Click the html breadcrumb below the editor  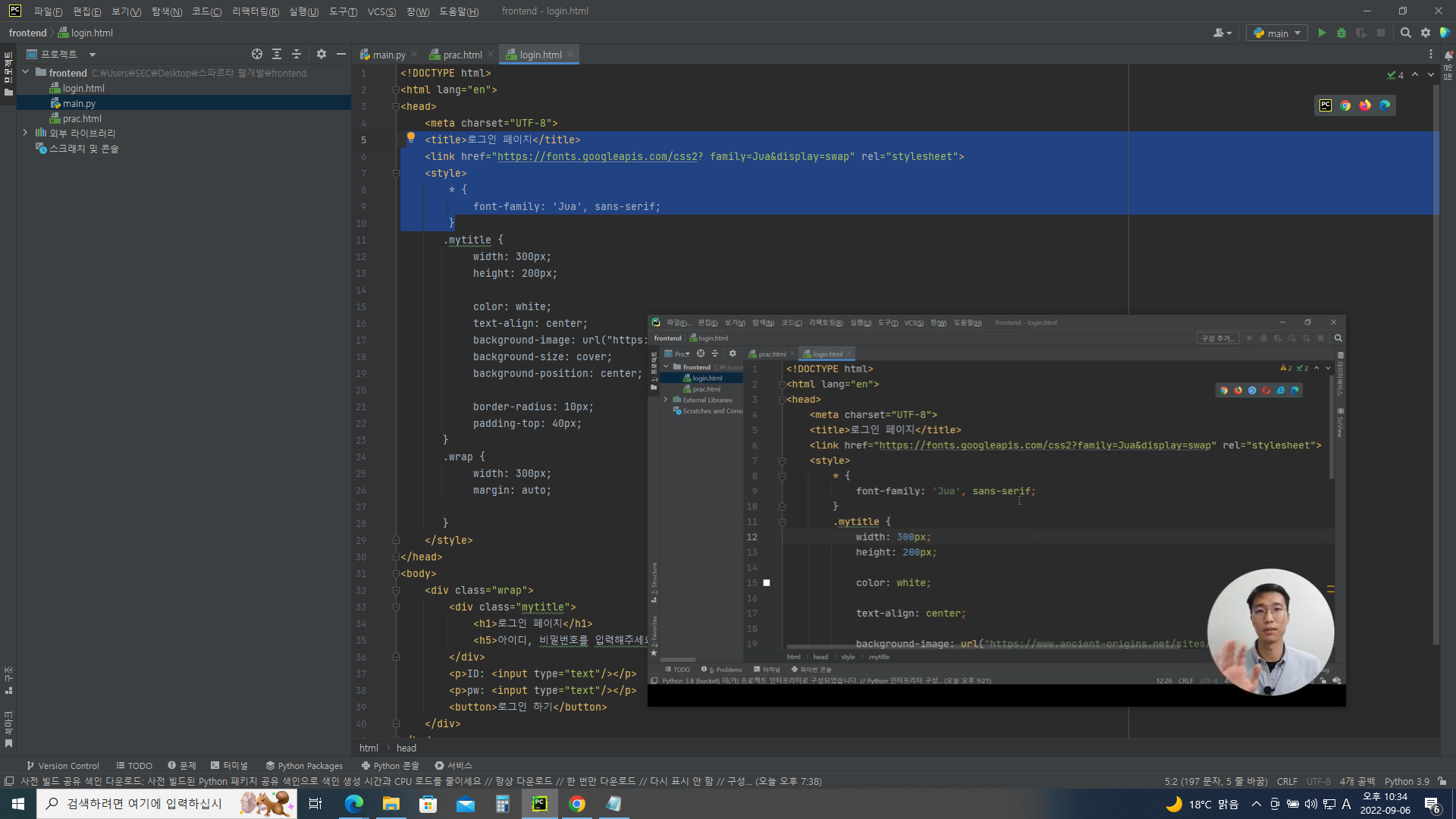(369, 748)
